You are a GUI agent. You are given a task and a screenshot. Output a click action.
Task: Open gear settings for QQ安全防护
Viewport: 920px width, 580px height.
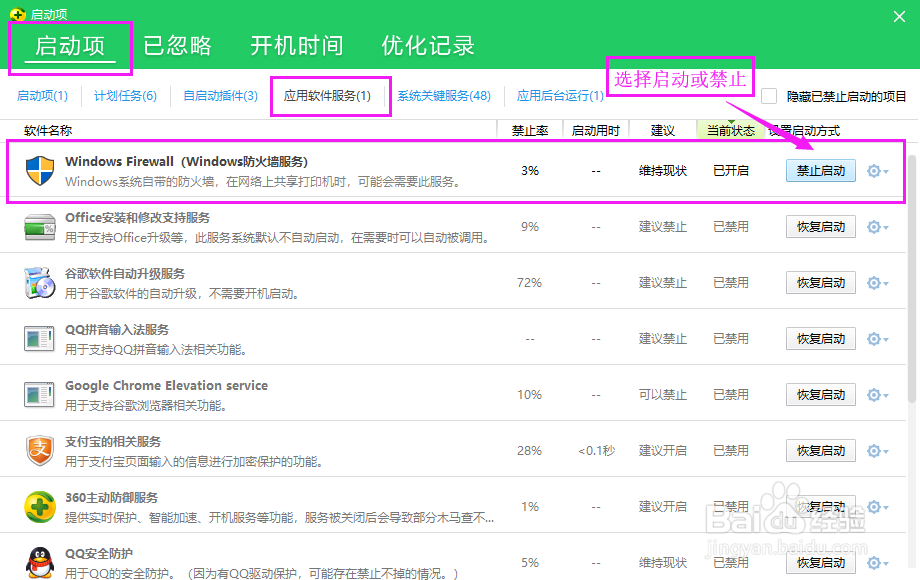tap(878, 563)
